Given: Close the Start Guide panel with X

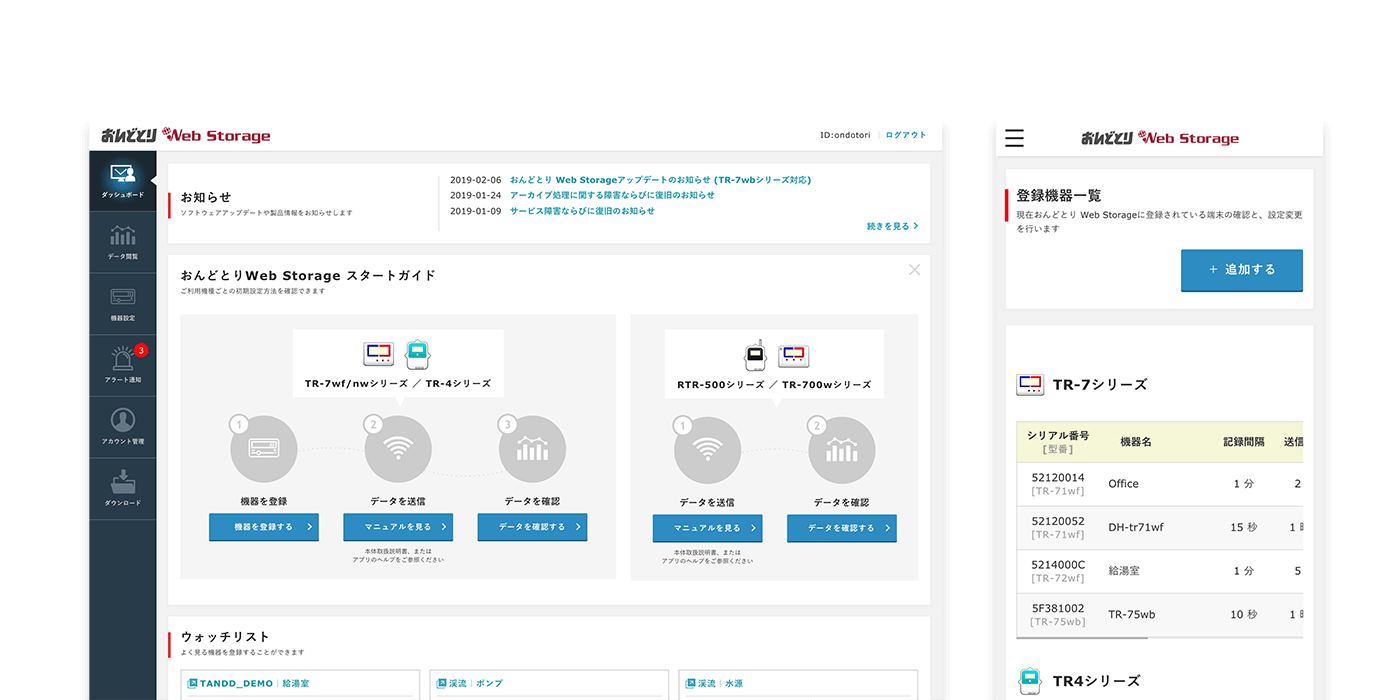Looking at the screenshot, I should pyautogui.click(x=914, y=270).
